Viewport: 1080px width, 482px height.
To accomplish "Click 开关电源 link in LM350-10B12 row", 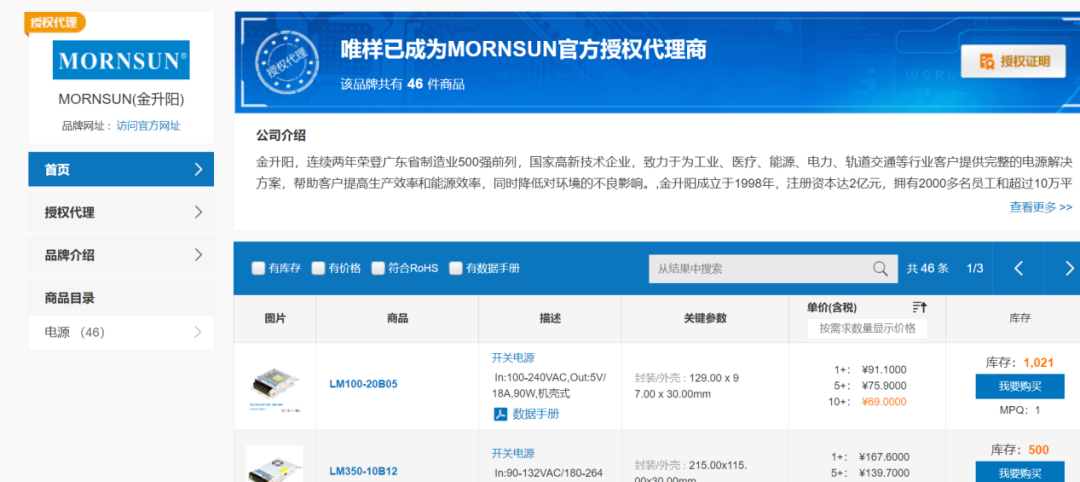I will point(513,454).
